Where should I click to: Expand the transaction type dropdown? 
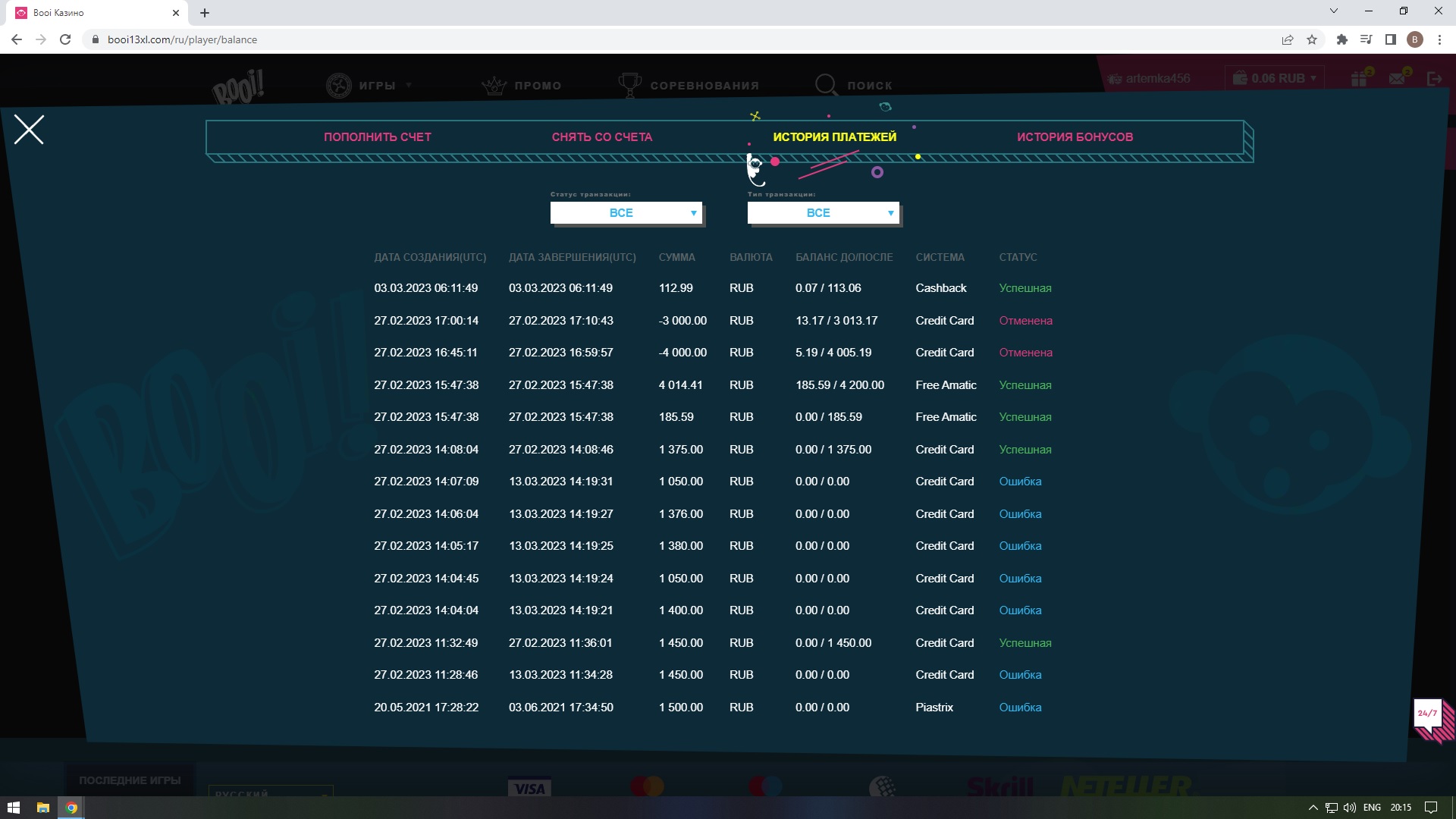824,213
